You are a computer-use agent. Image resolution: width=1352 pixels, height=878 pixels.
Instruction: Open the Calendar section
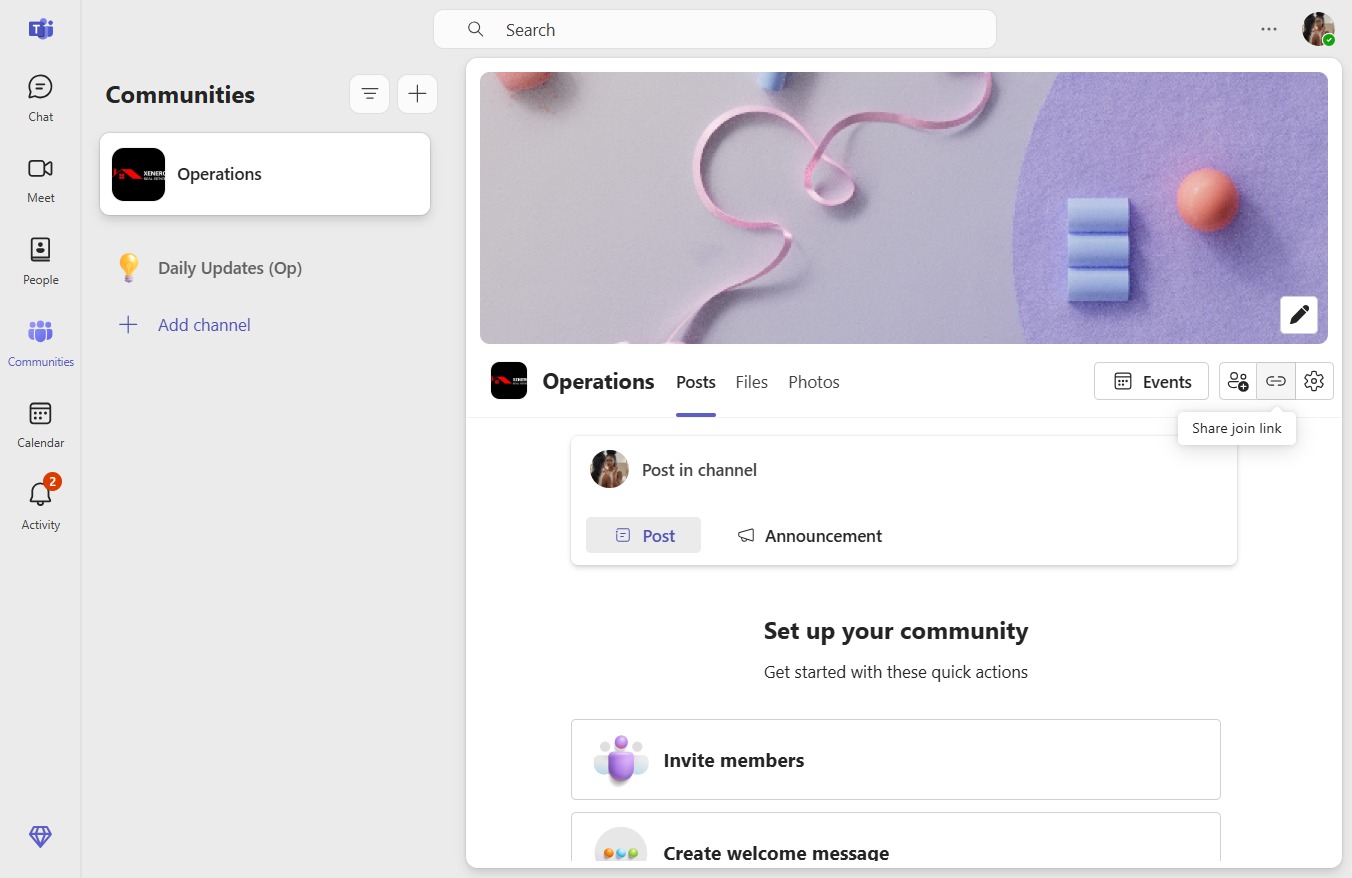click(40, 425)
